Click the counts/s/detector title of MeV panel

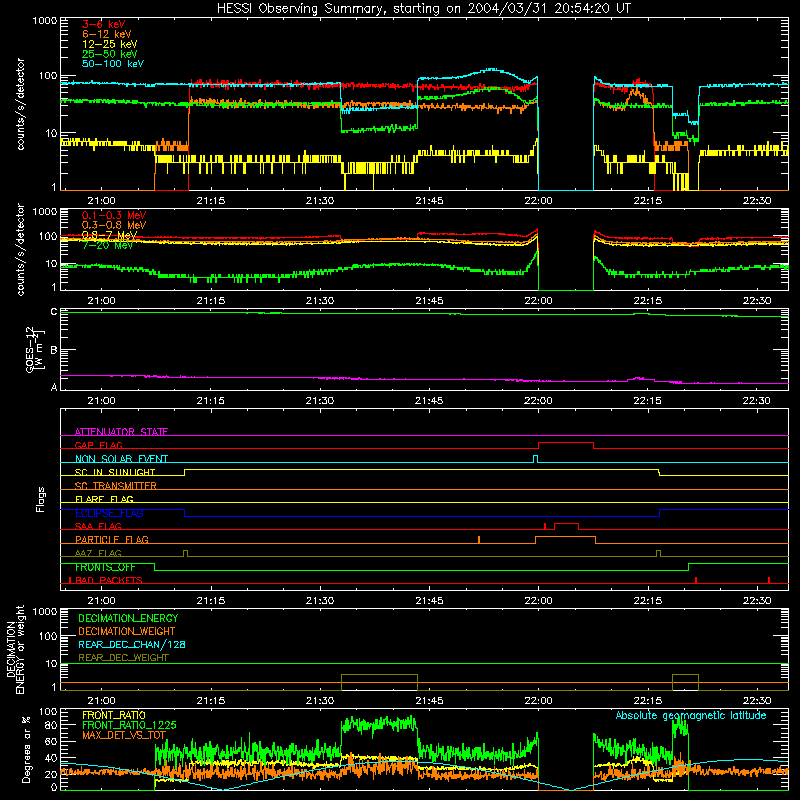pyautogui.click(x=20, y=249)
